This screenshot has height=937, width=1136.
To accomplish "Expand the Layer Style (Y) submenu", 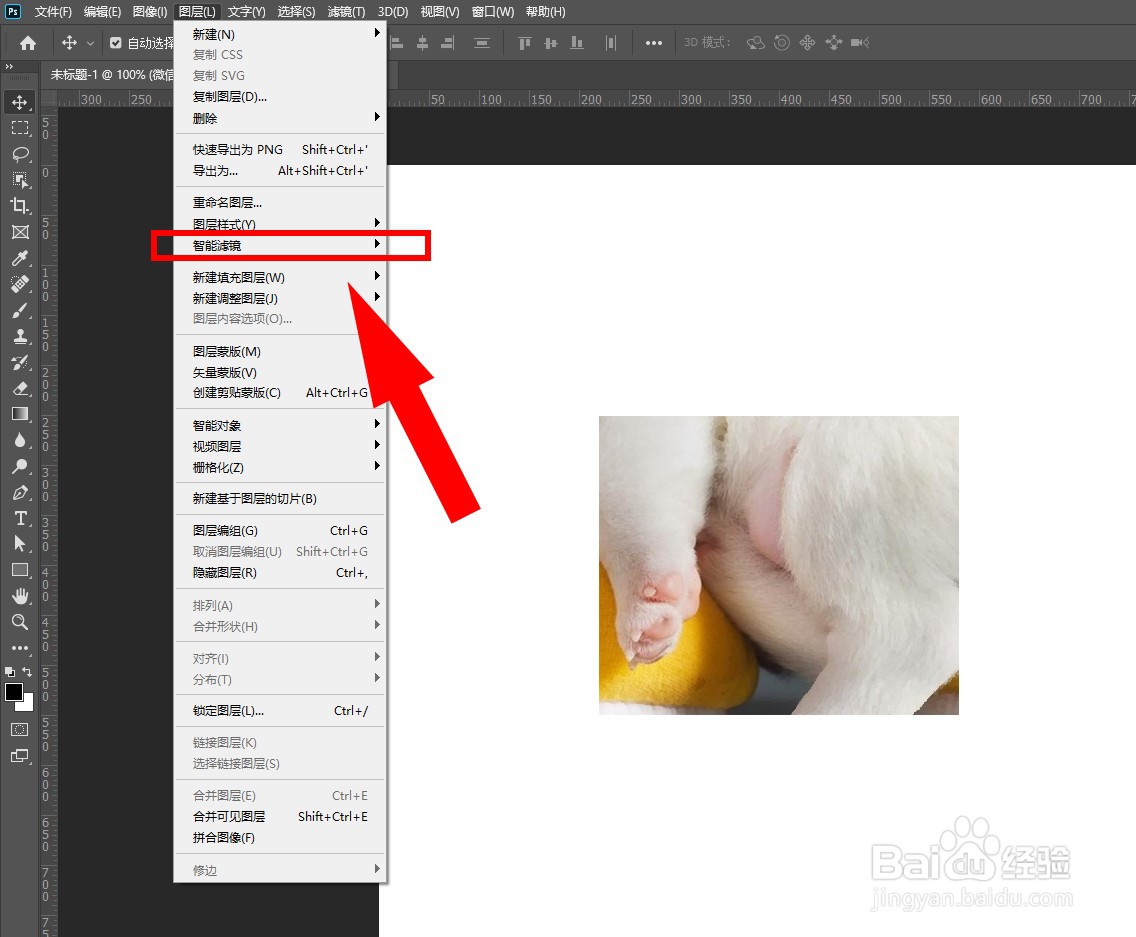I will pos(280,224).
